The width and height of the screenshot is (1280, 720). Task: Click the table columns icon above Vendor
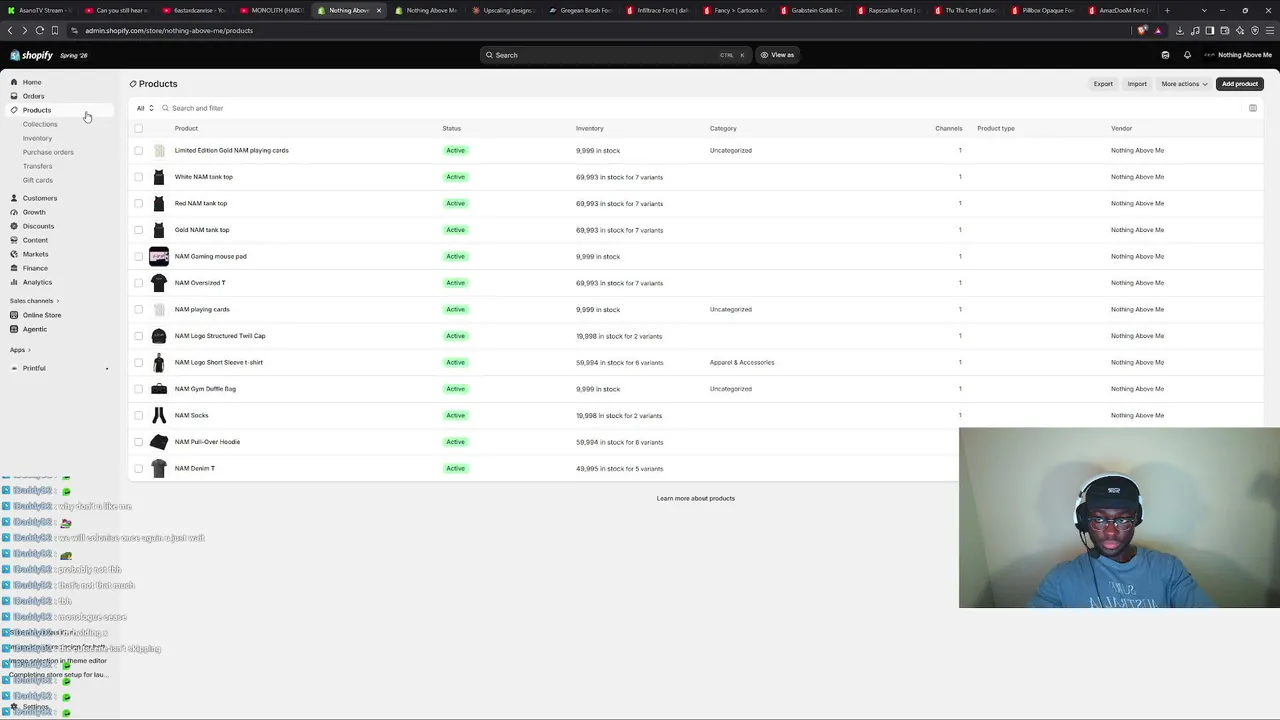(x=1252, y=108)
